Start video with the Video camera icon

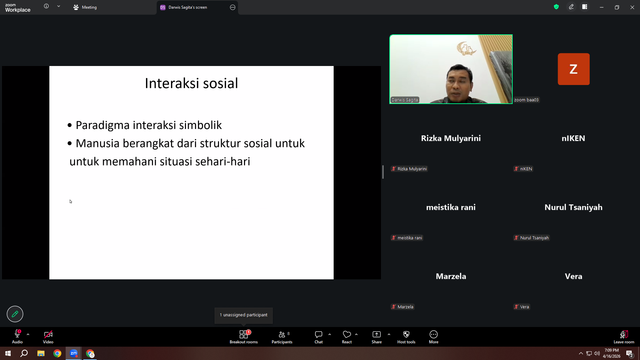pyautogui.click(x=48, y=334)
